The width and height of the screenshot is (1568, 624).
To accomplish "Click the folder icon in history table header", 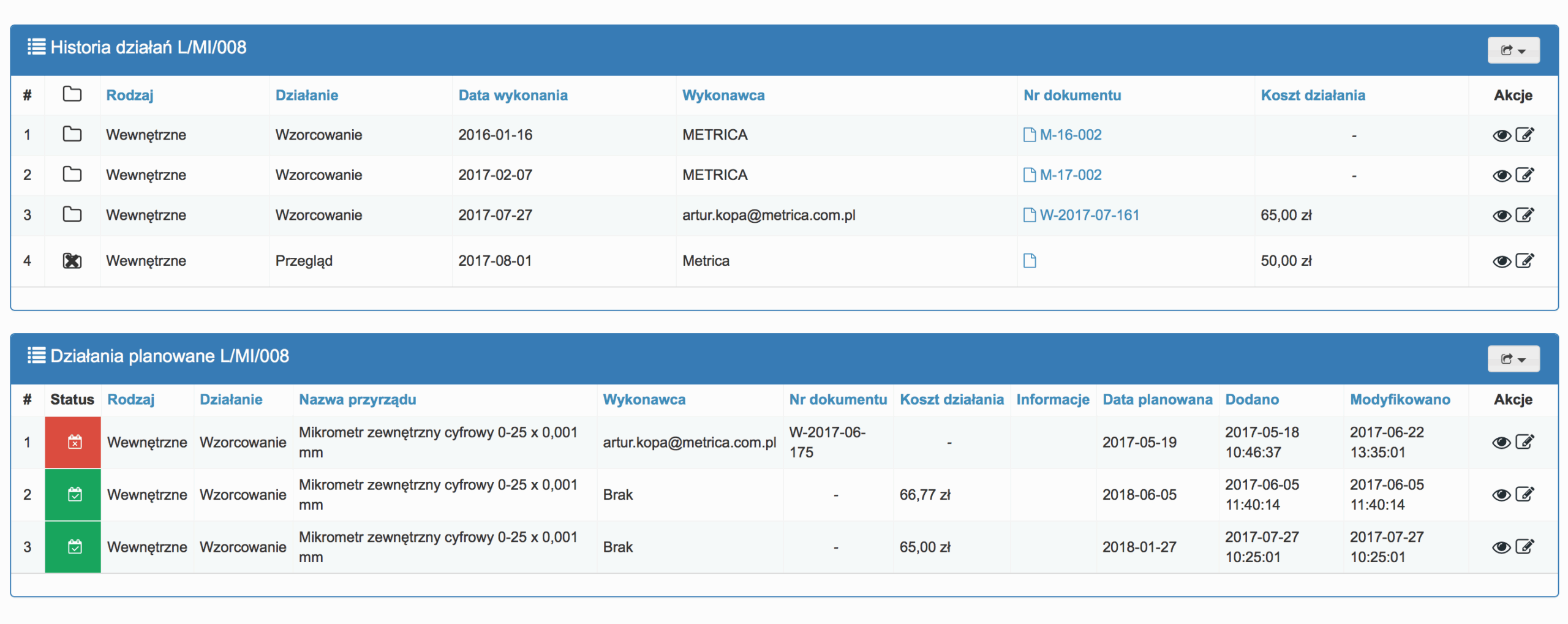I will (x=72, y=94).
